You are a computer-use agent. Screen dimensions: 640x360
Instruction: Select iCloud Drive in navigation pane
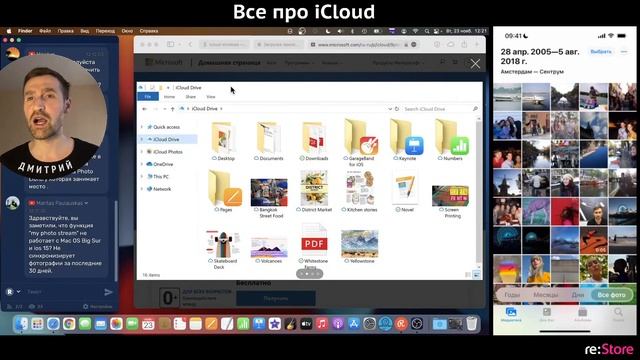point(166,139)
